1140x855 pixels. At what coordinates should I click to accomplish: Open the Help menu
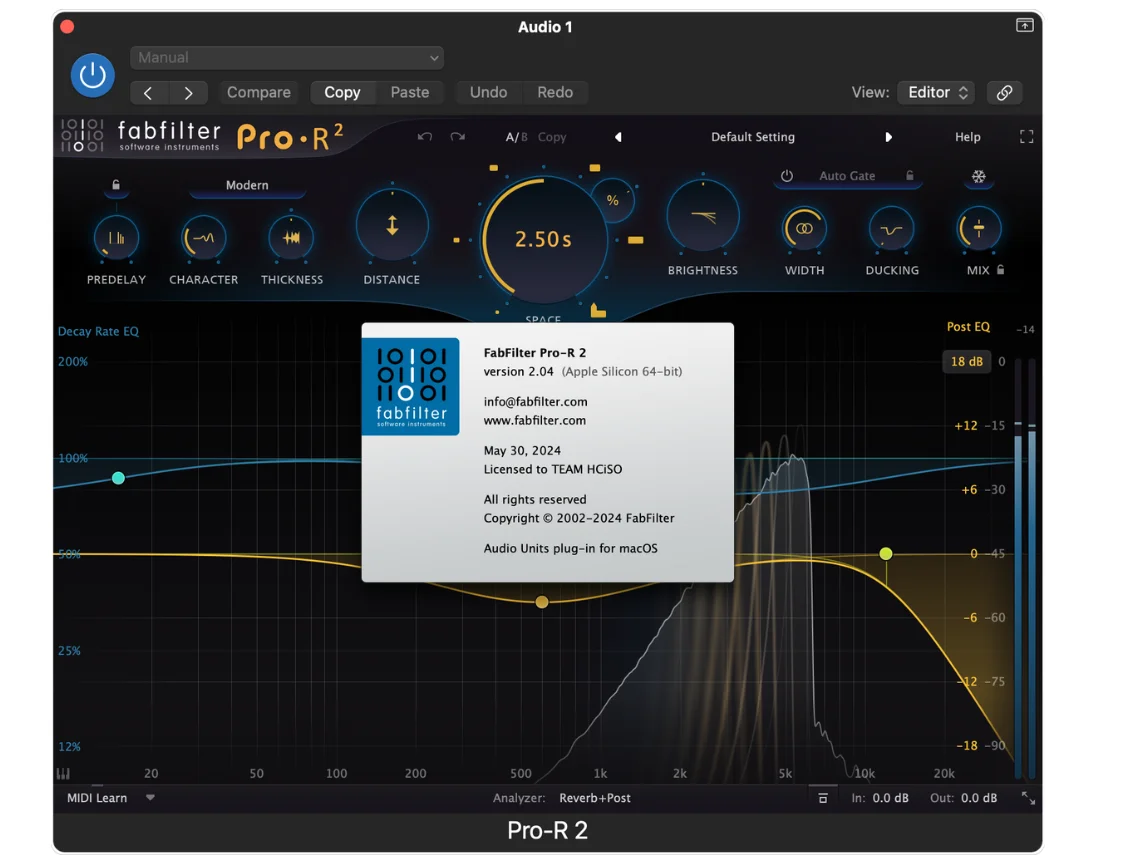(x=967, y=137)
